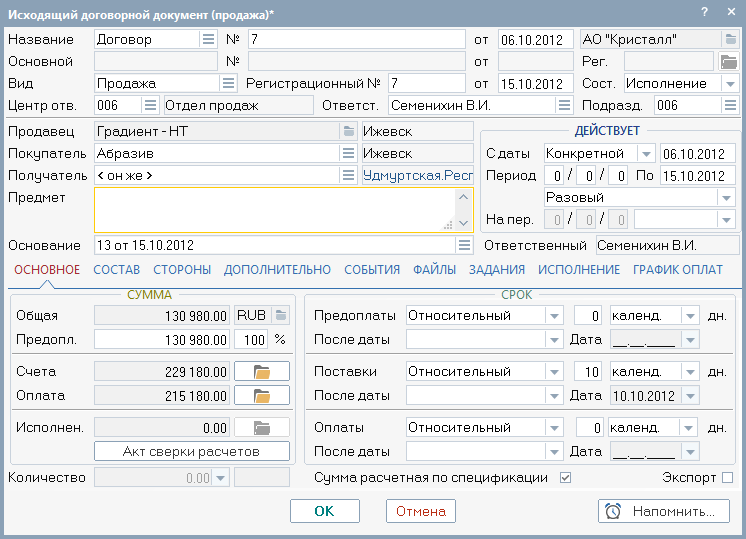Enable the Экспорт checkbox
Viewport: 746px width, 539px height.
pyautogui.click(x=727, y=478)
